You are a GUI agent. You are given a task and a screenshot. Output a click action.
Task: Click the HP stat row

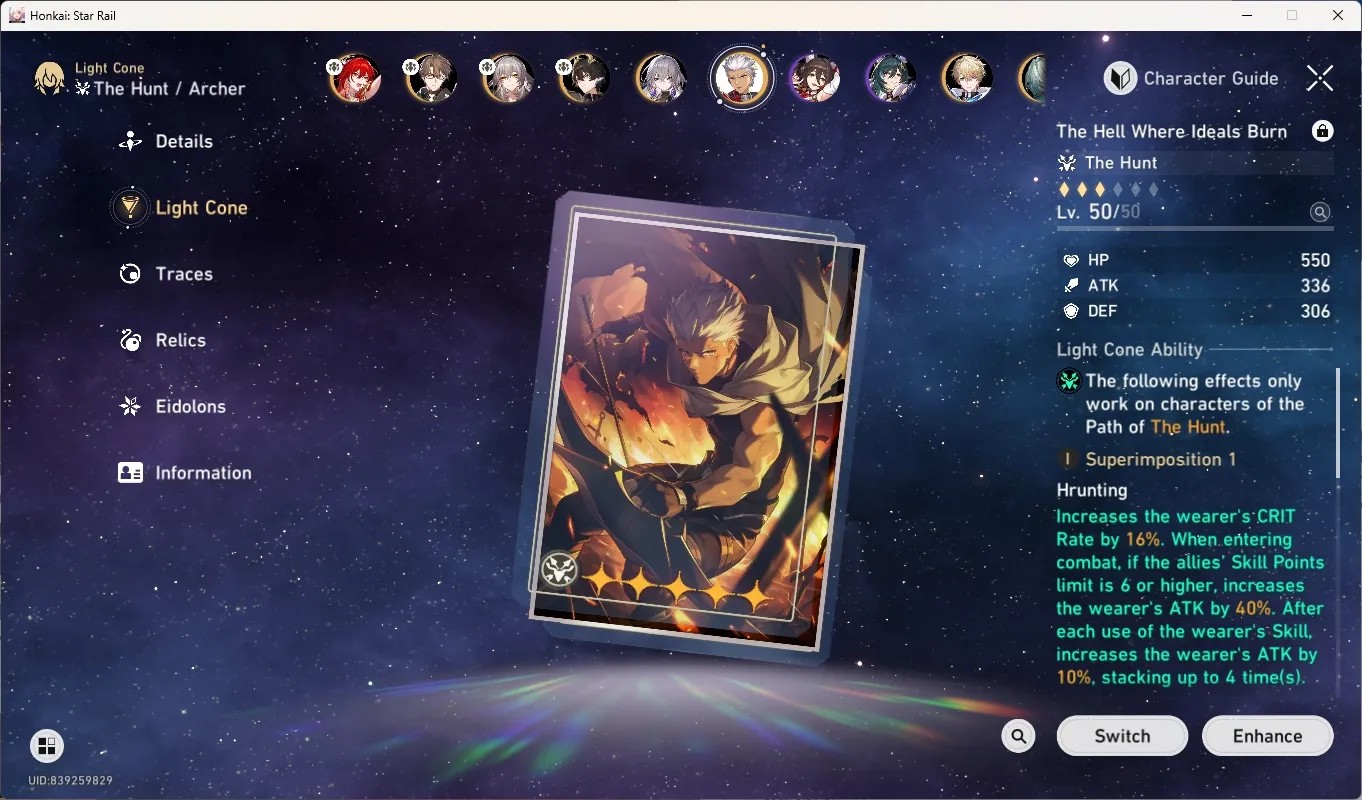1195,260
